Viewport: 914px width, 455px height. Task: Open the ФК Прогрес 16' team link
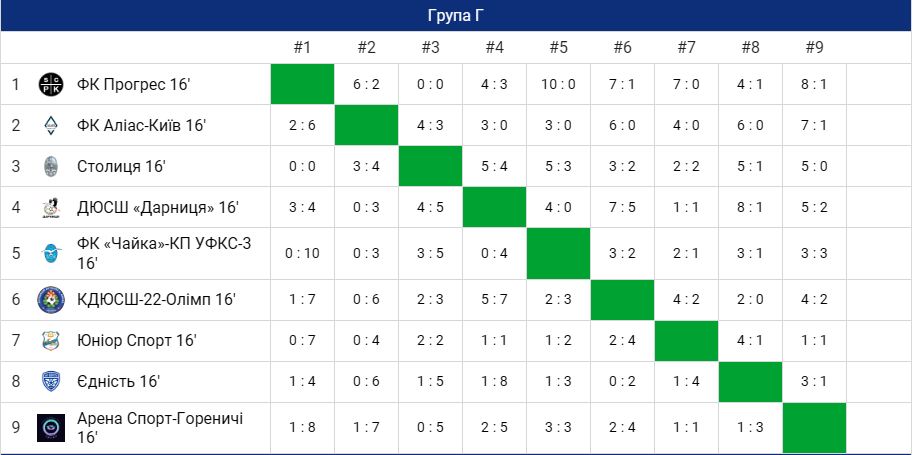pos(133,84)
